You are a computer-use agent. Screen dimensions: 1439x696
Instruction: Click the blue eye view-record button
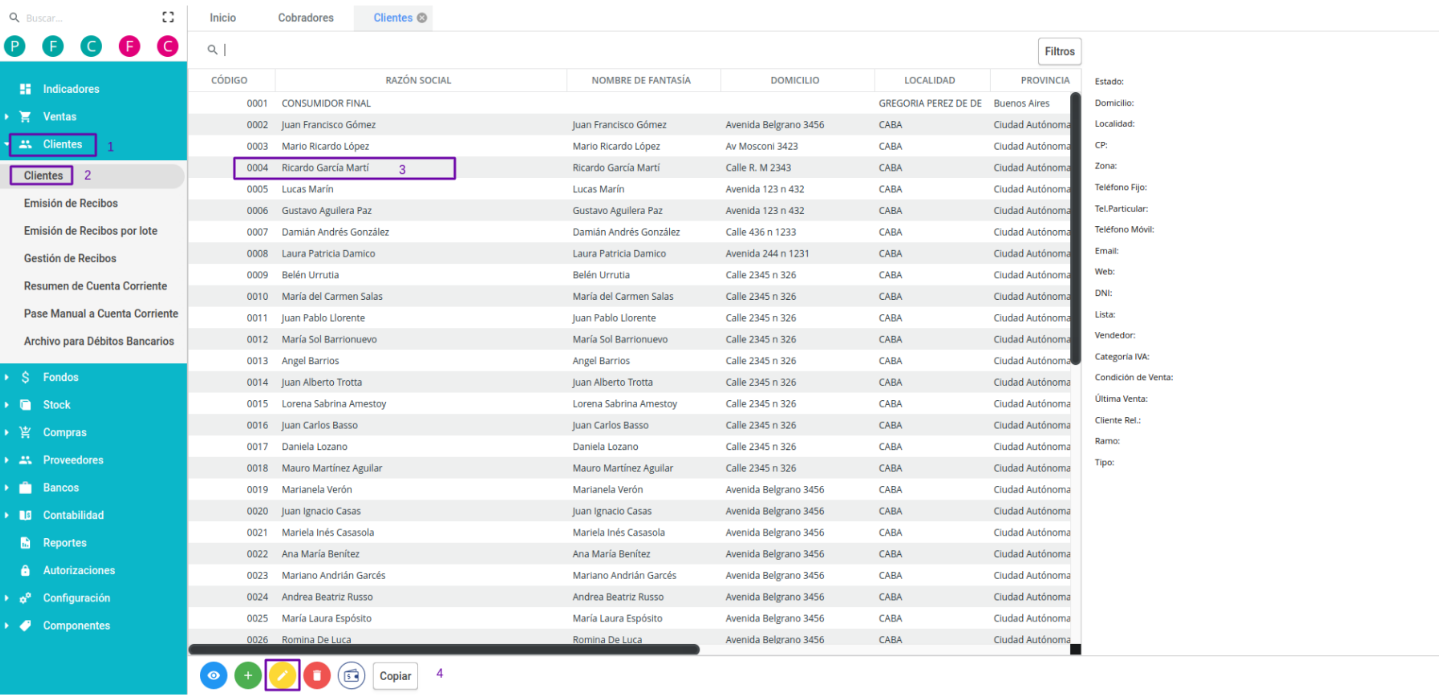[x=214, y=676]
